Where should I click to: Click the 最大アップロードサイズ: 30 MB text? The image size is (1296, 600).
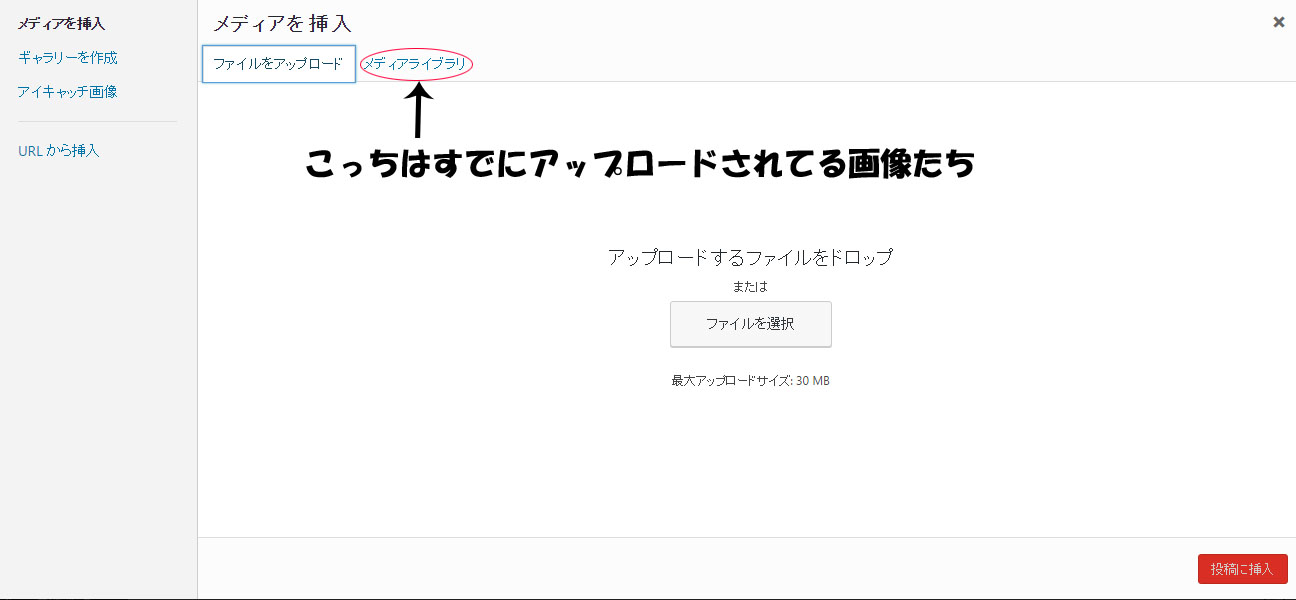(x=750, y=381)
